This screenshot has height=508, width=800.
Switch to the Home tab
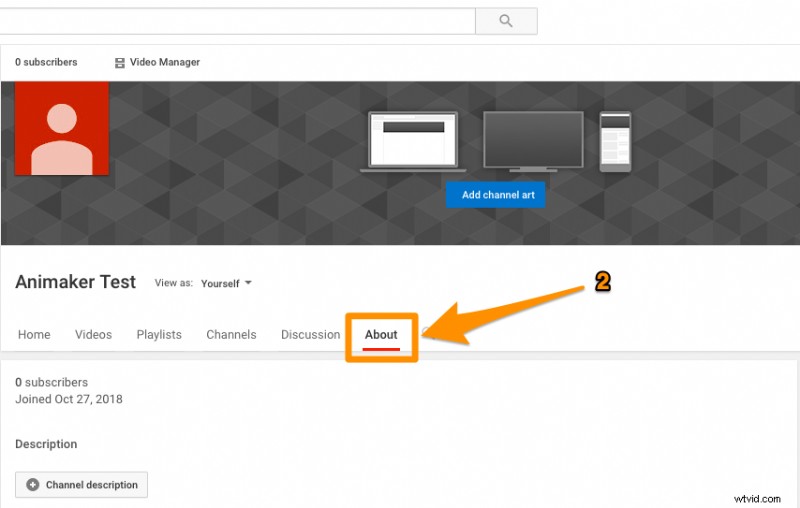34,335
